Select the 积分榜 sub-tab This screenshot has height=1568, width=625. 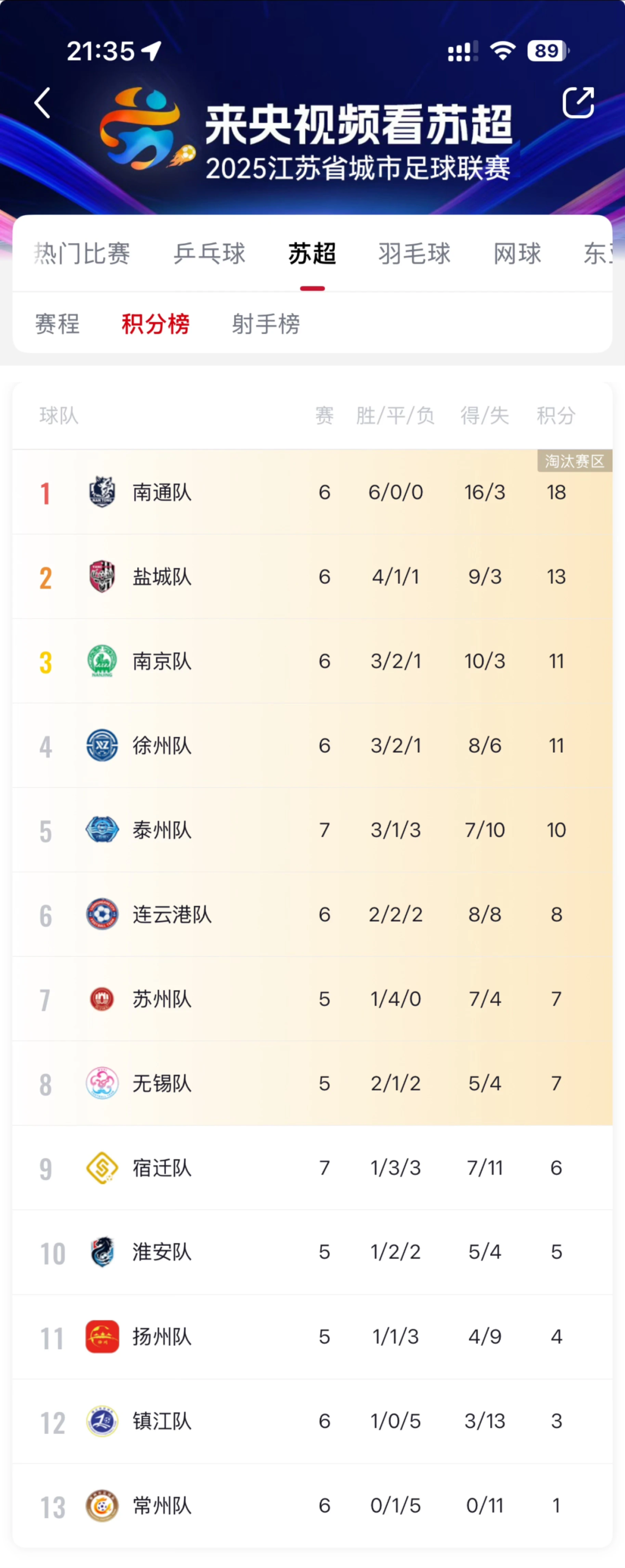click(156, 324)
